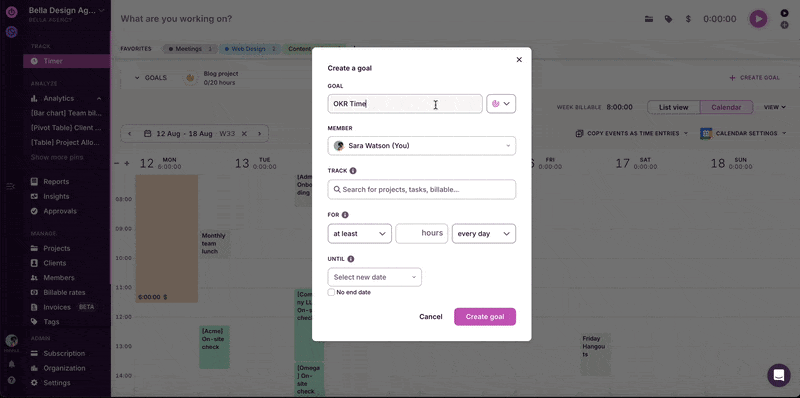This screenshot has width=800, height=398.
Task: Open the View dropdown
Action: click(774, 107)
